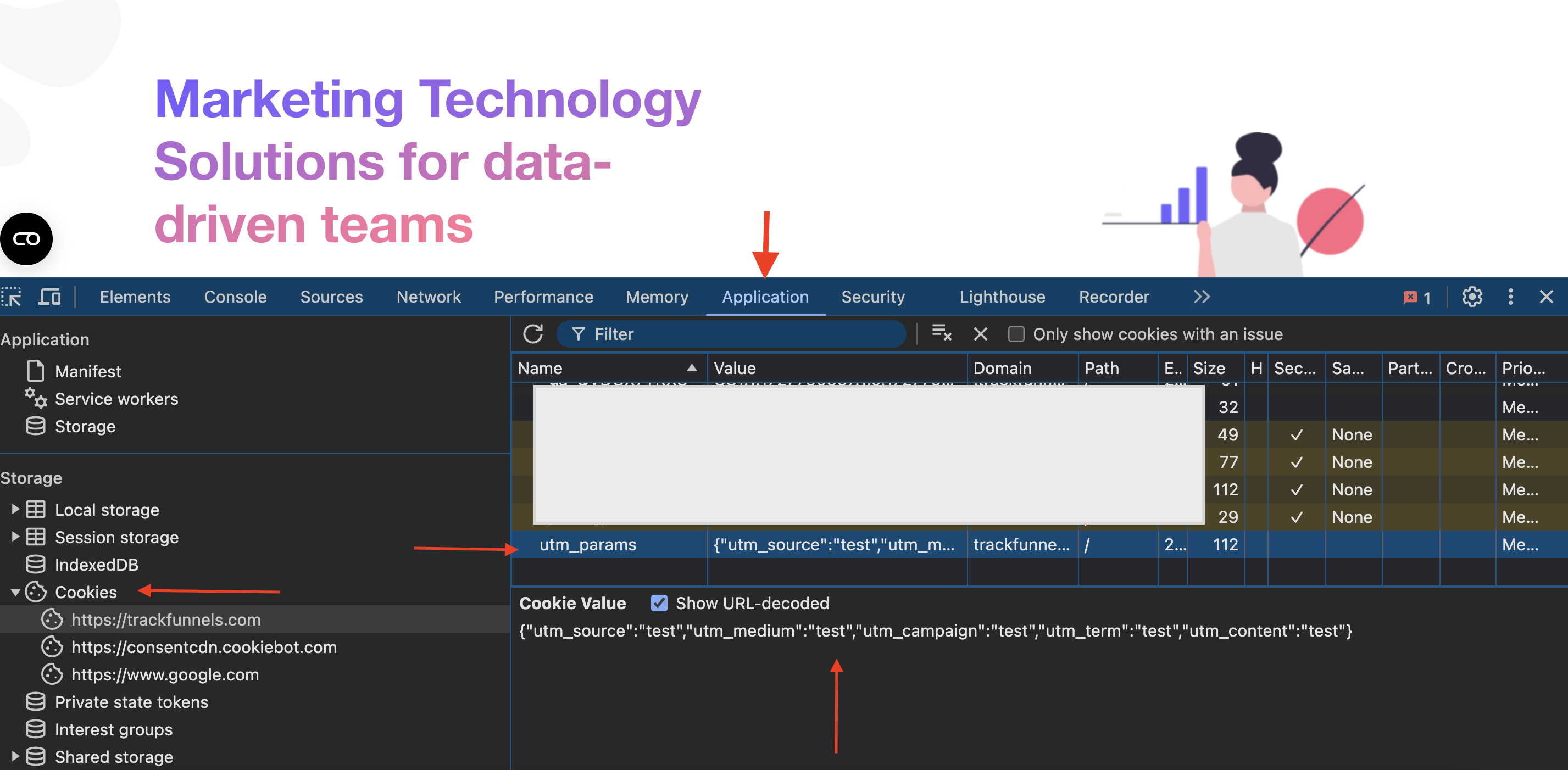The image size is (1568, 770).
Task: Expand Session storage section
Action: [x=16, y=536]
